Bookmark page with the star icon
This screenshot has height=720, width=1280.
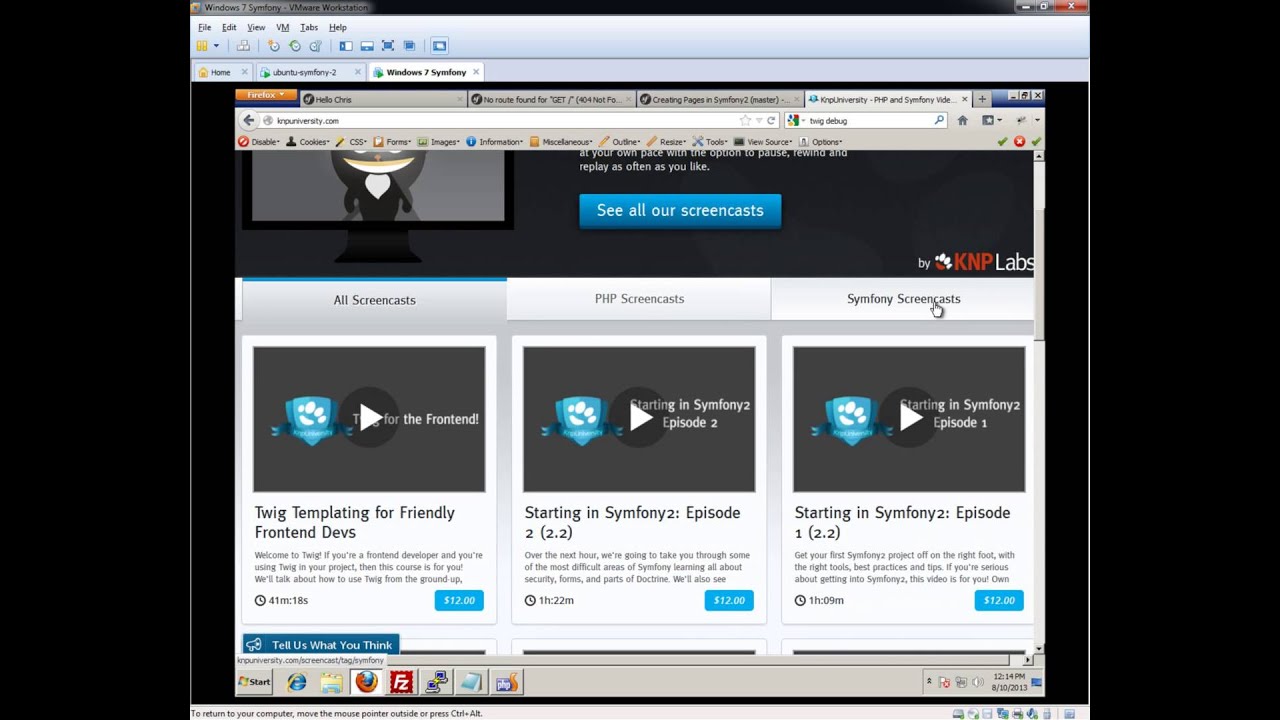[x=745, y=120]
